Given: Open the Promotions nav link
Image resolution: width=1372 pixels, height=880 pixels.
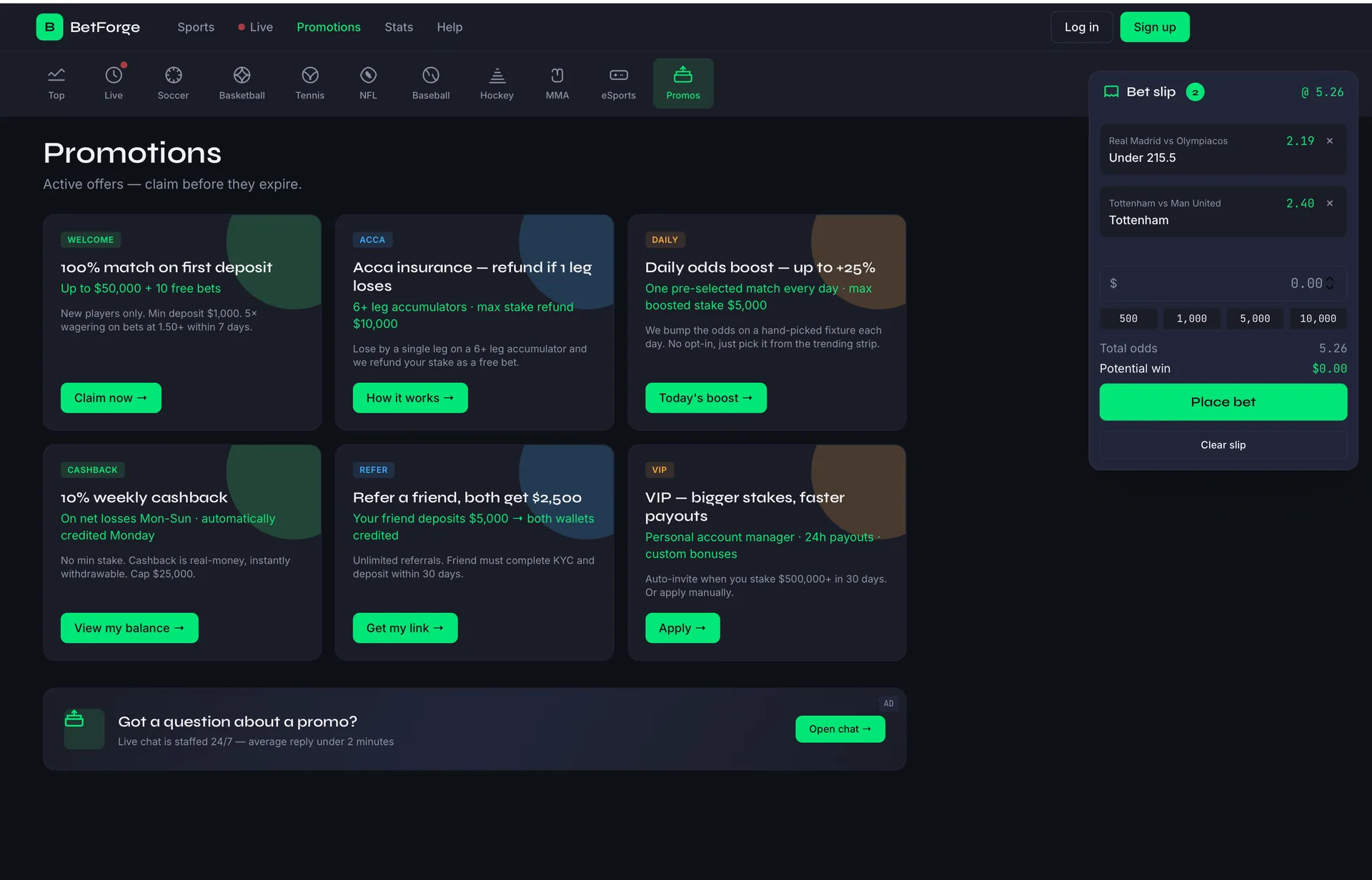Looking at the screenshot, I should click(x=329, y=27).
